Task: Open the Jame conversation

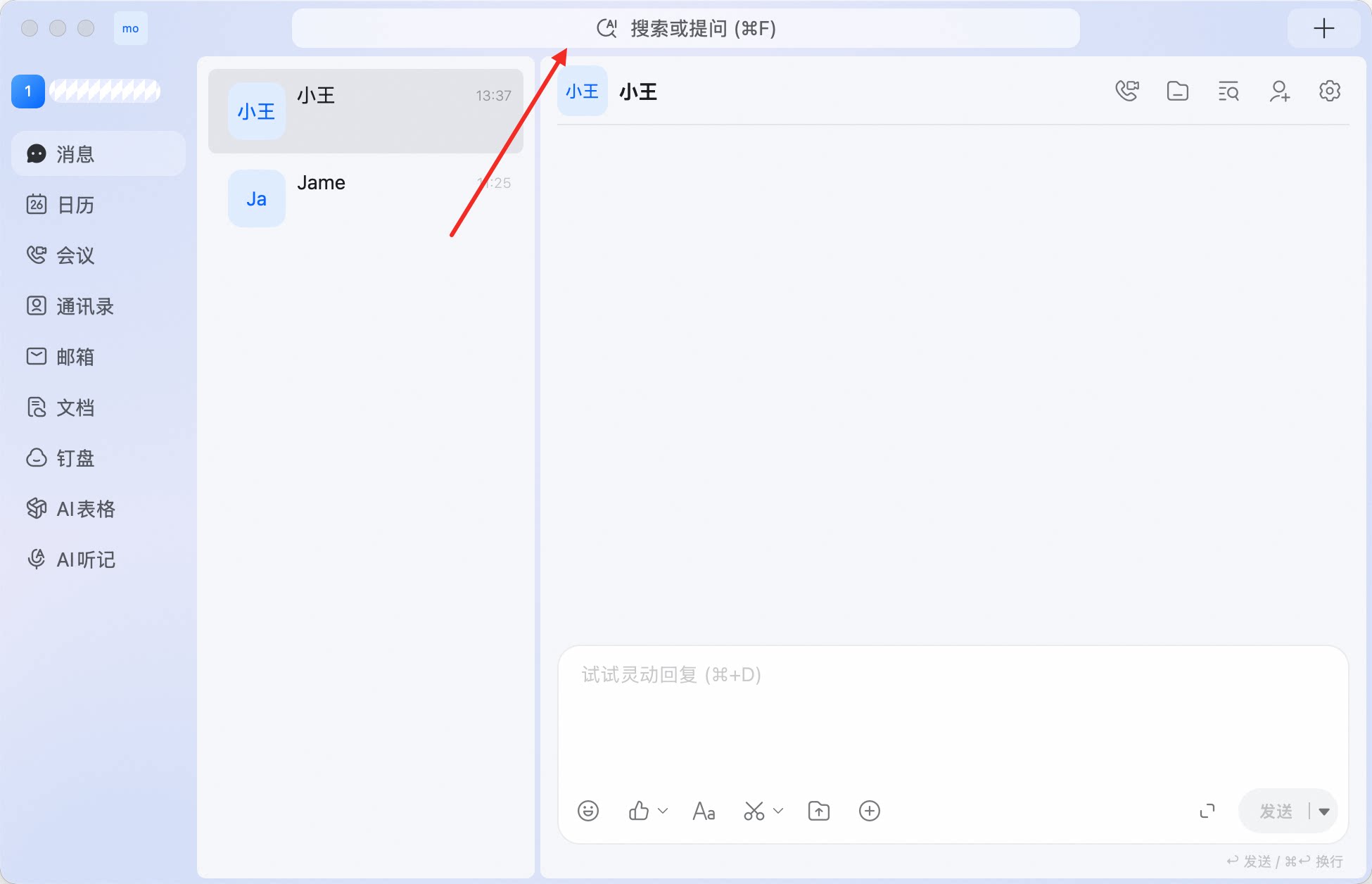Action: pyautogui.click(x=366, y=198)
